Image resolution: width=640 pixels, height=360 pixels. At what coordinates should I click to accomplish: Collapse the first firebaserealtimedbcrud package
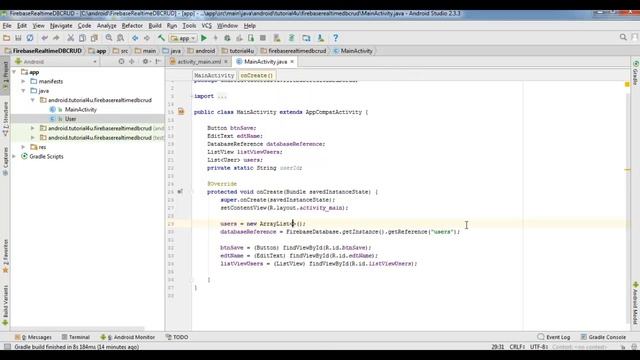(x=33, y=100)
